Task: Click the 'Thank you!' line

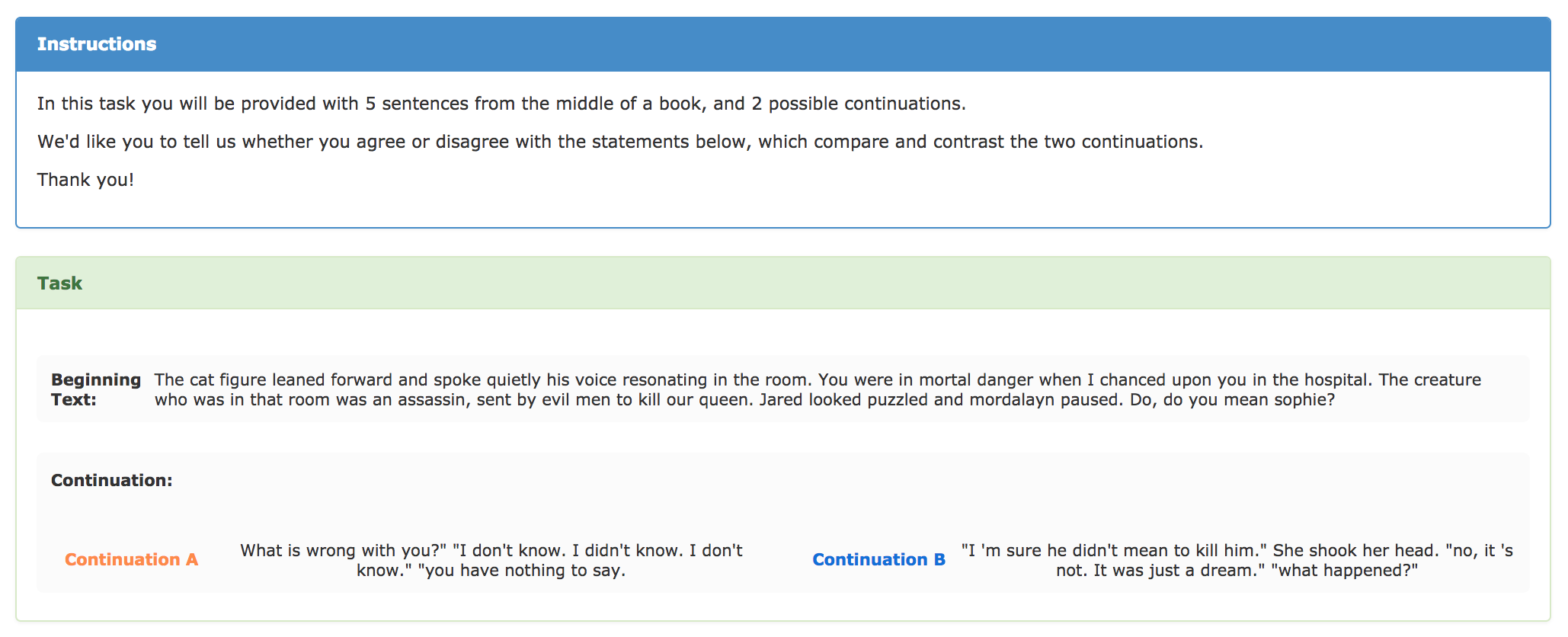Action: (85, 180)
